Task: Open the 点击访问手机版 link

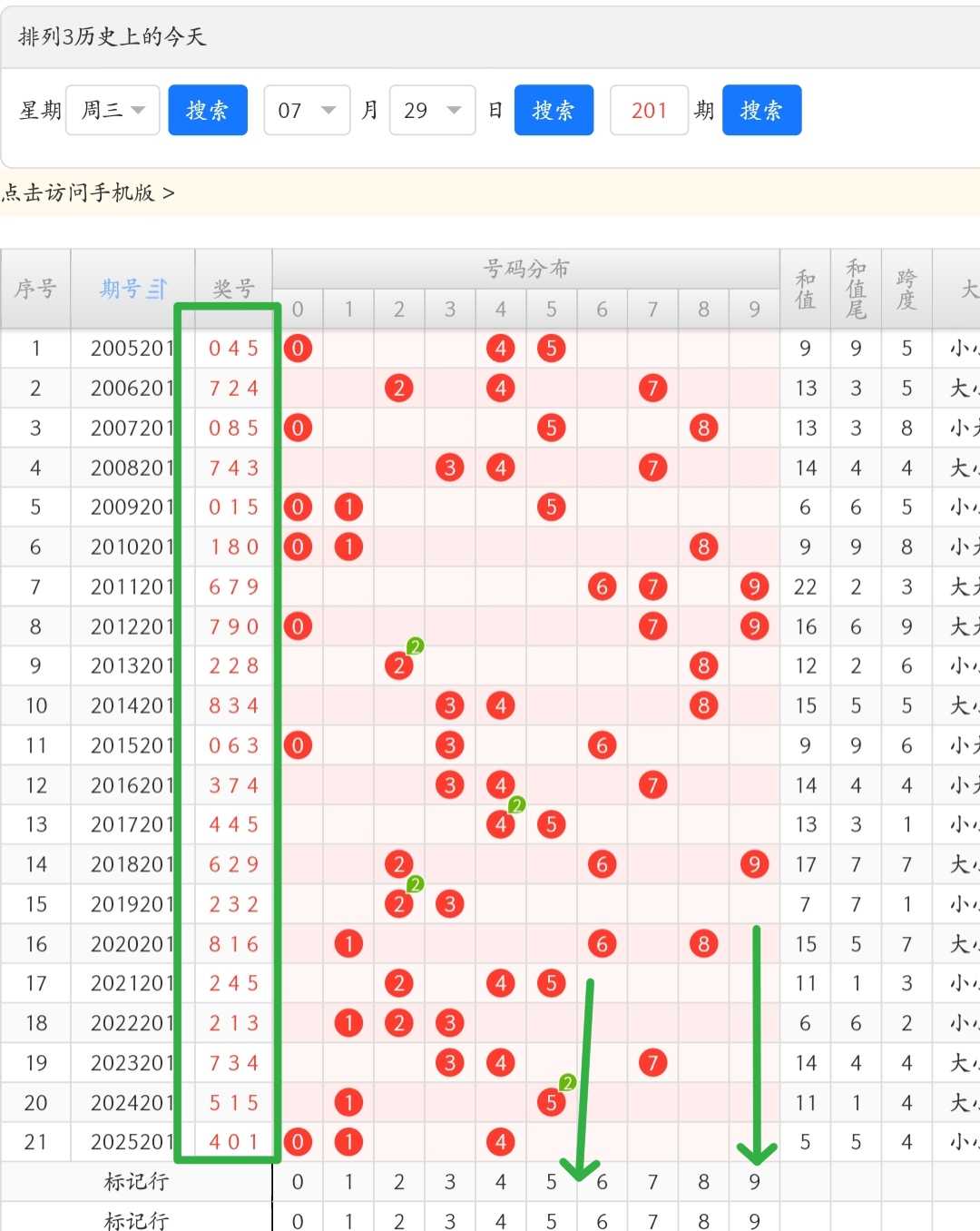Action: (88, 192)
